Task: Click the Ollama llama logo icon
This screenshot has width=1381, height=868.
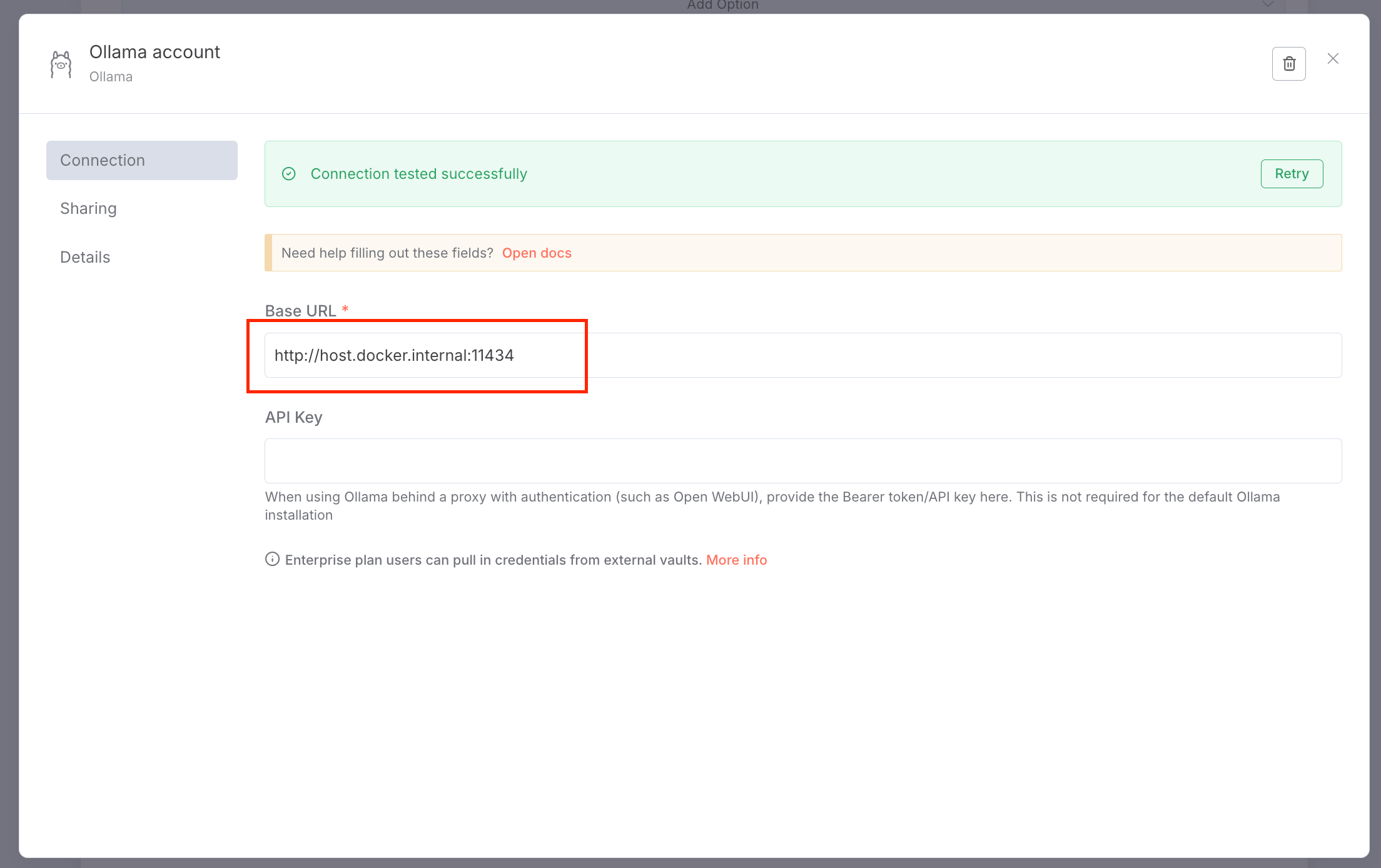Action: point(61,64)
